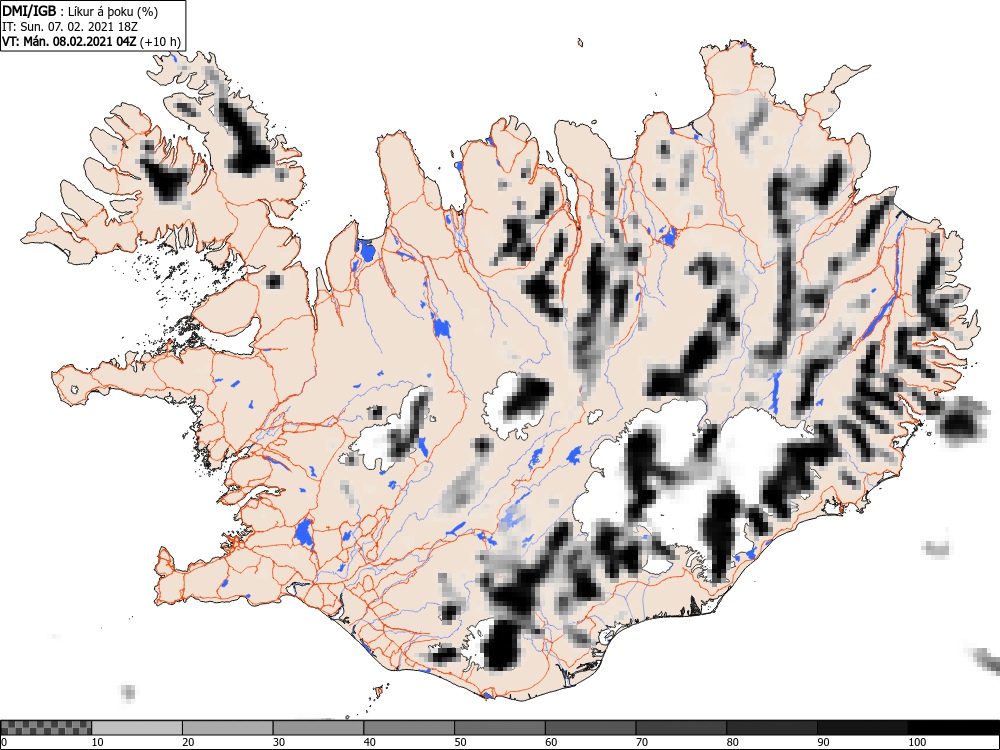Click the small gray fog patch in the sea southwest of Iceland
Screen dimensions: 1000x750
coord(128,692)
